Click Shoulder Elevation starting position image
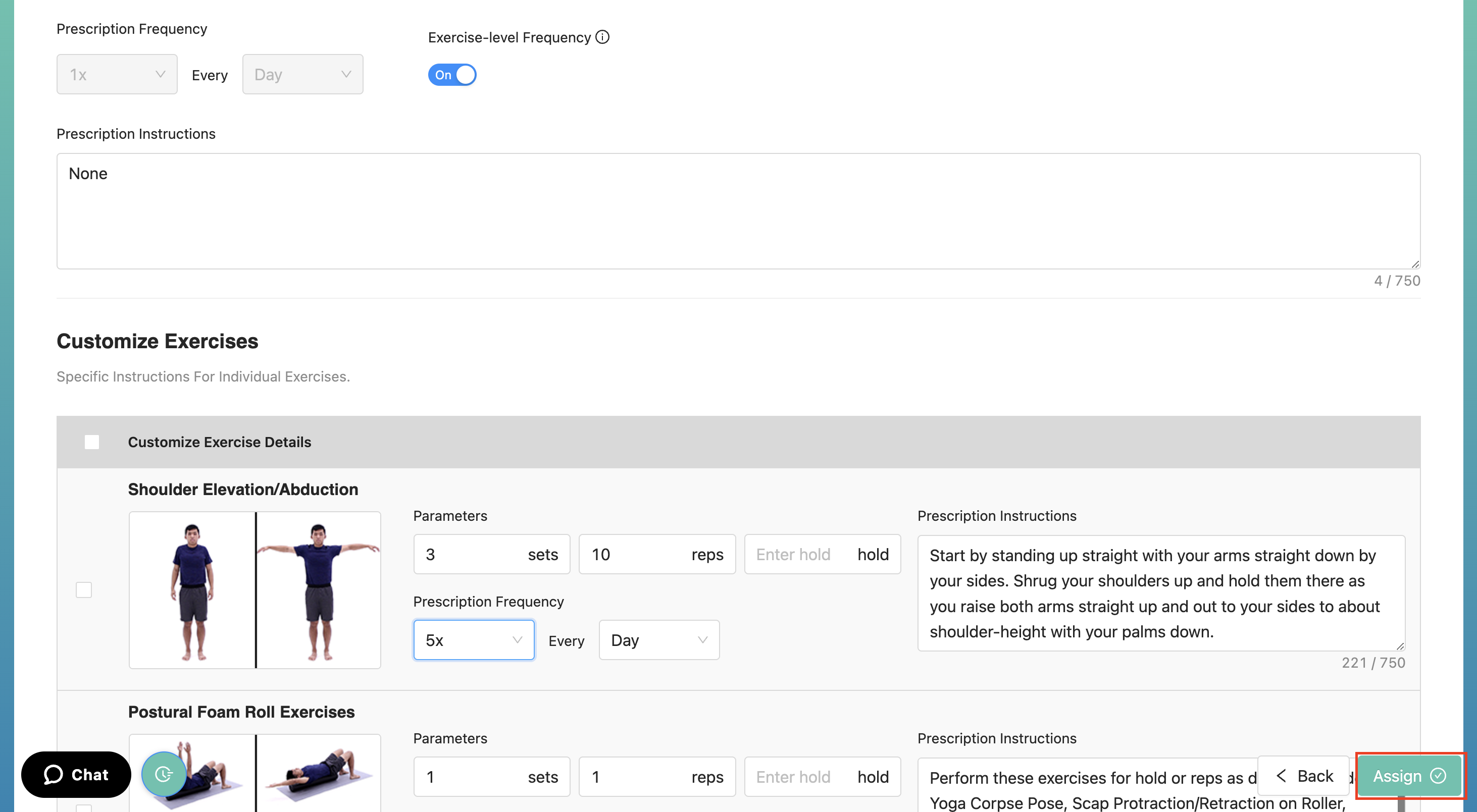The image size is (1477, 812). pyautogui.click(x=192, y=589)
